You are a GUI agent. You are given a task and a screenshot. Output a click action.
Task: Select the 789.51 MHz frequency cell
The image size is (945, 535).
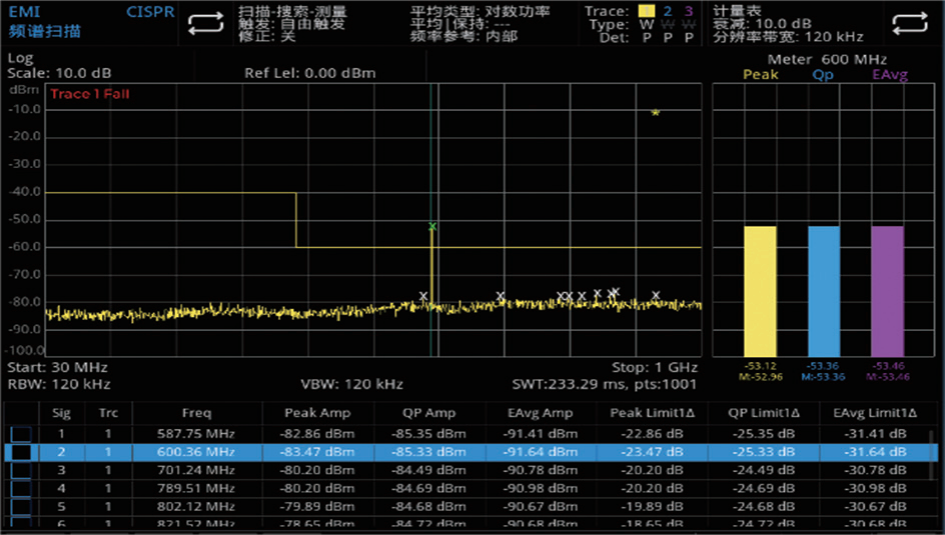[x=196, y=488]
